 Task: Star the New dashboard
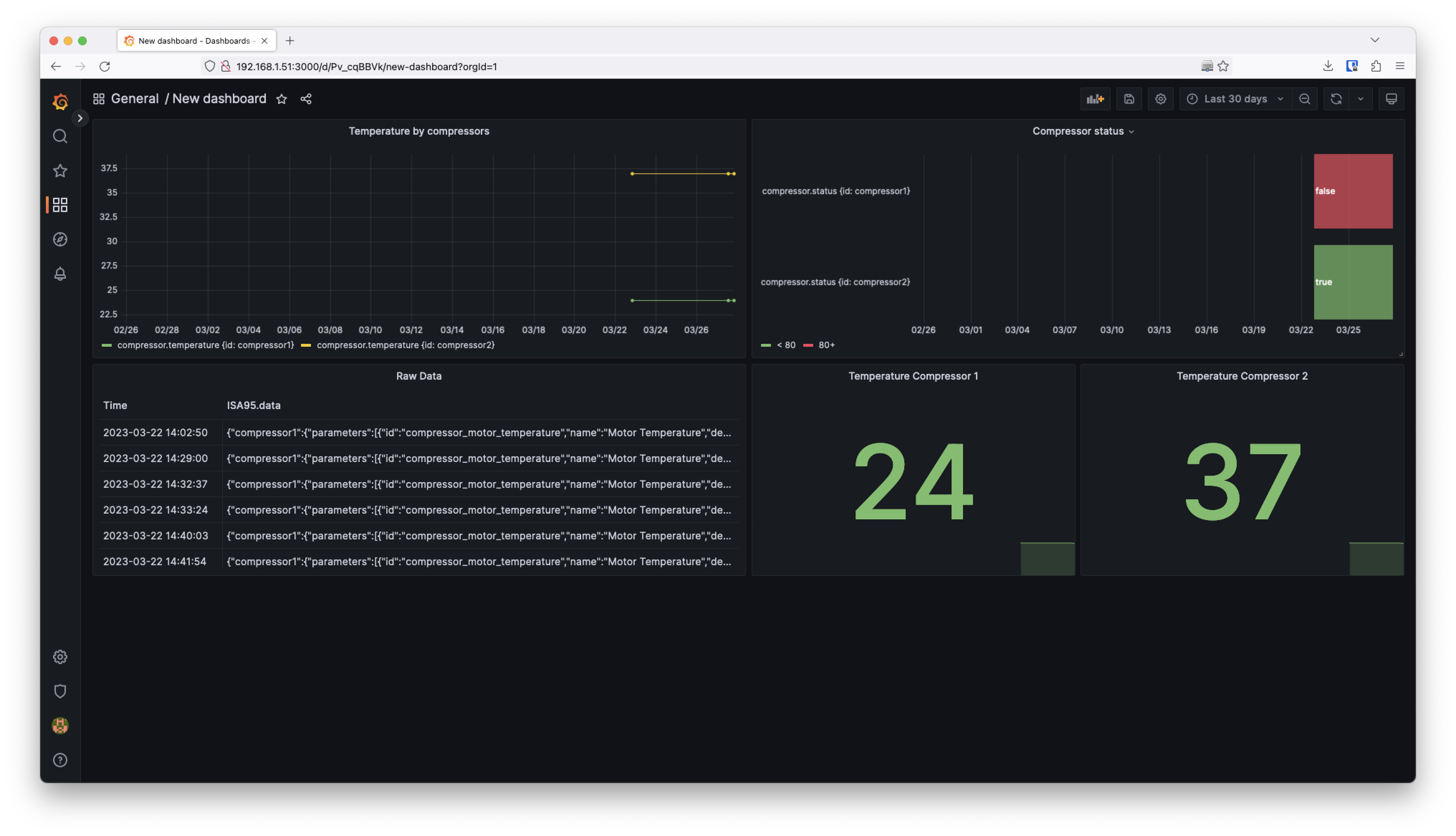[281, 99]
